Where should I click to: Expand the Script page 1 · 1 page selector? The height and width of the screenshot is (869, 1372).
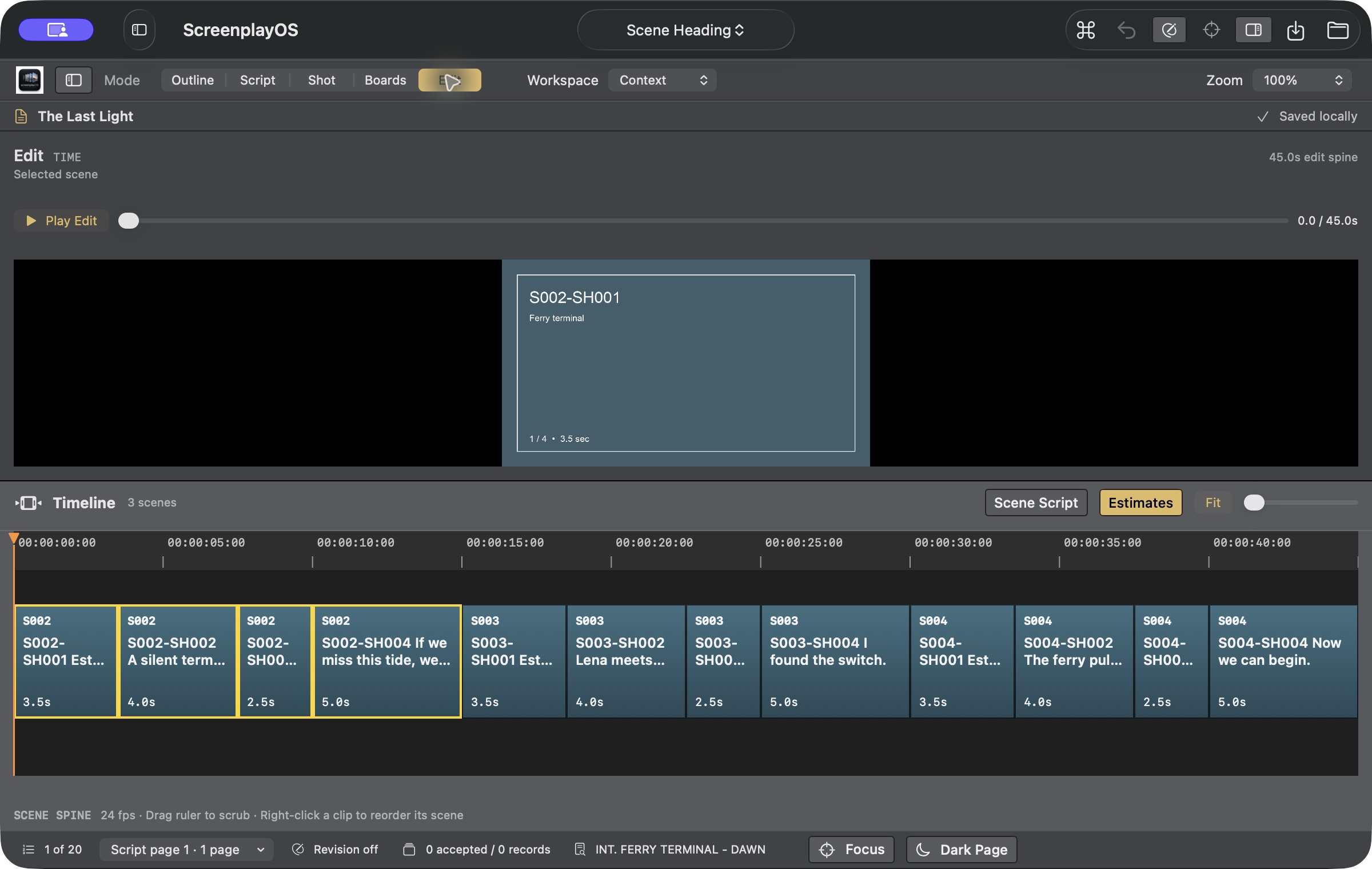(186, 850)
